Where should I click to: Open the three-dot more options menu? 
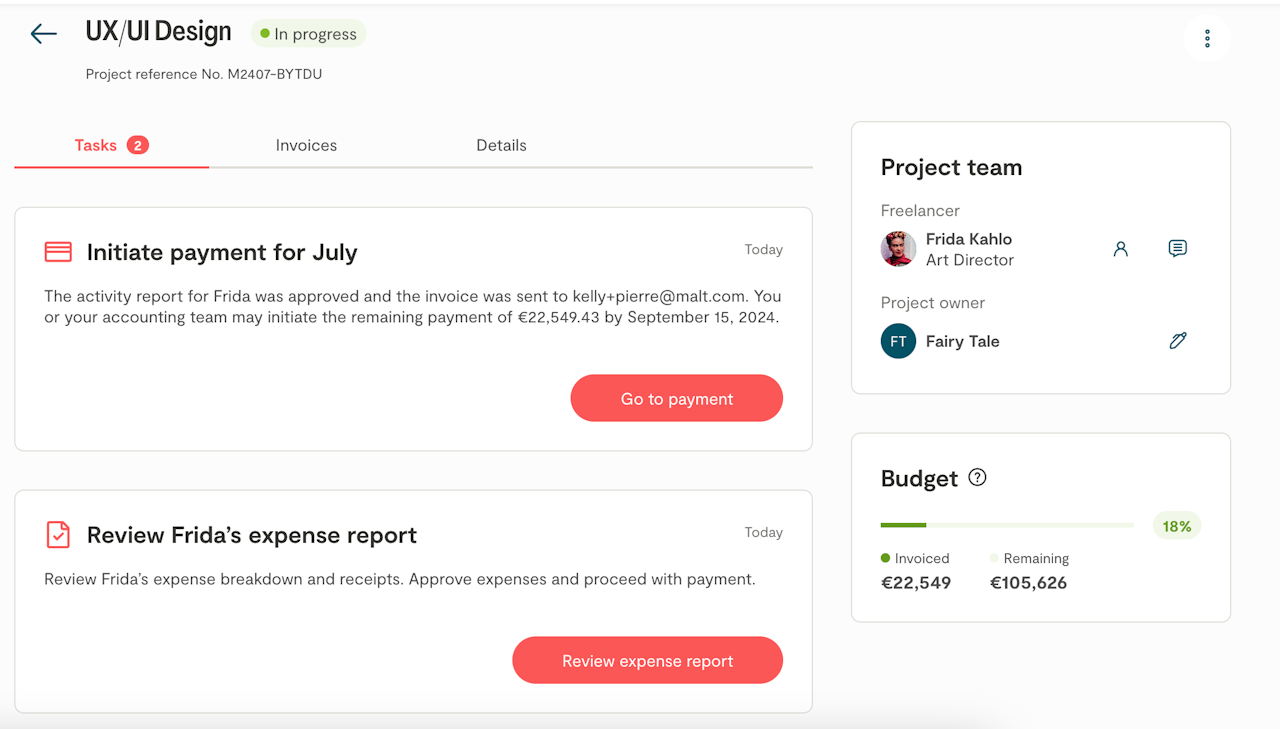[1207, 39]
